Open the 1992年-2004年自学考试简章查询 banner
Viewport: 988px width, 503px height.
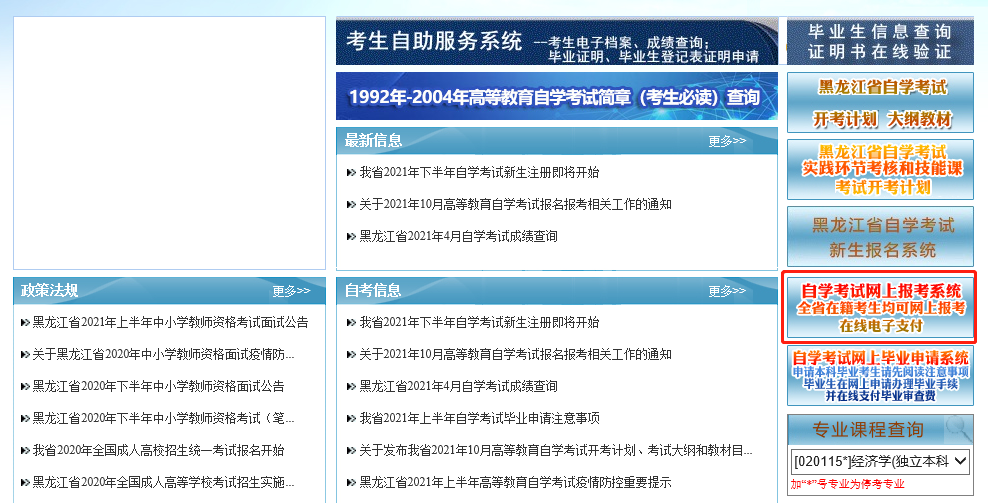point(556,97)
